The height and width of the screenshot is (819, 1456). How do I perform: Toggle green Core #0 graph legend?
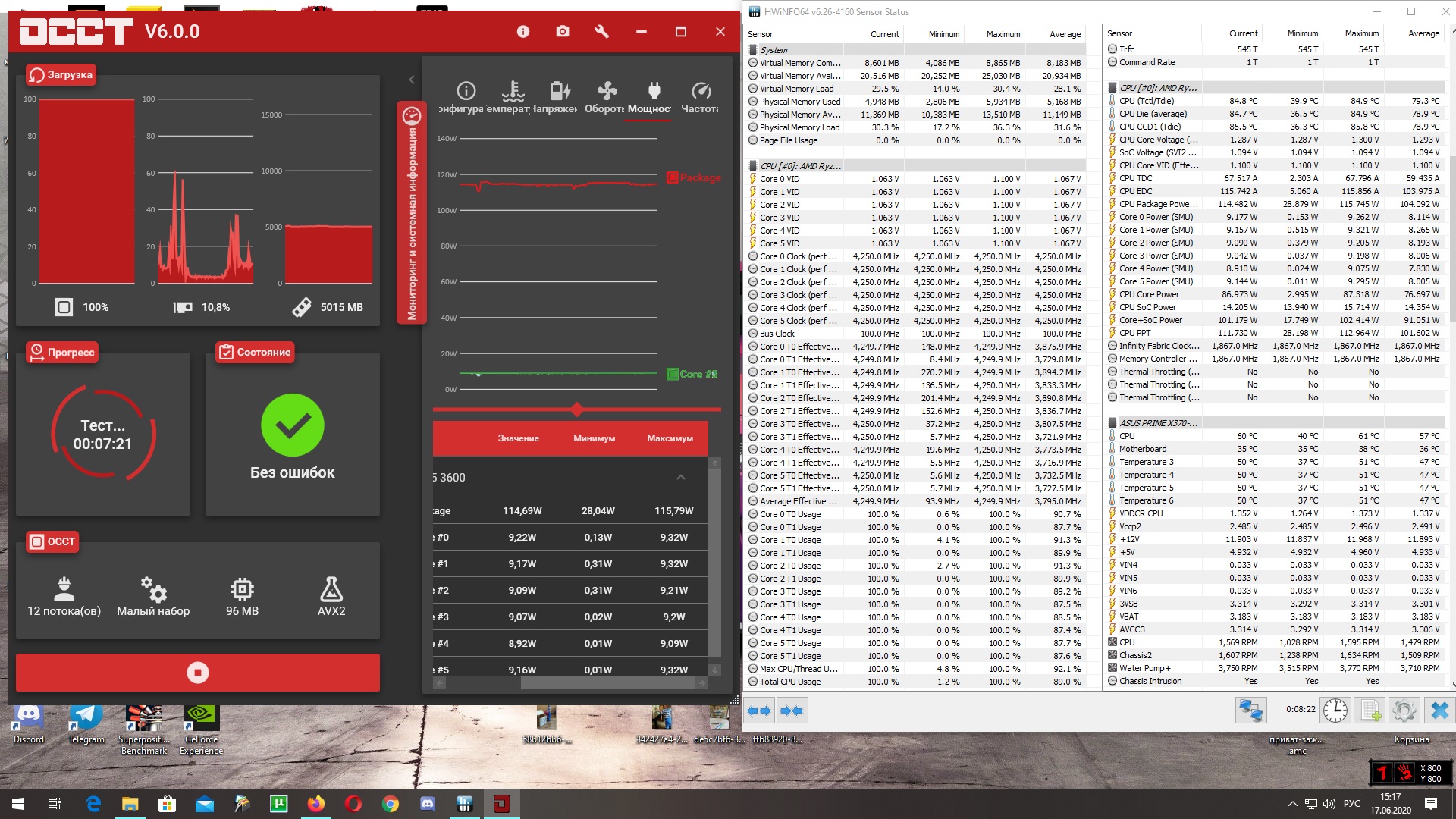(692, 374)
